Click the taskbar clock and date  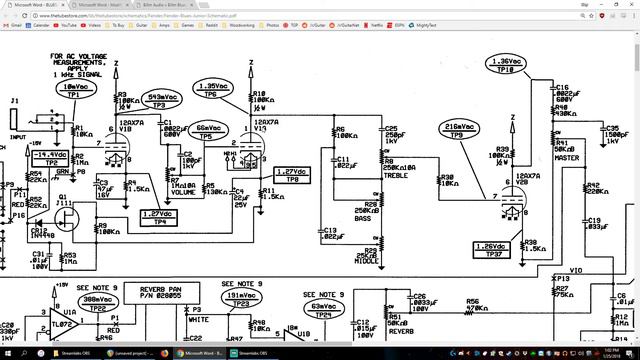click(x=611, y=353)
